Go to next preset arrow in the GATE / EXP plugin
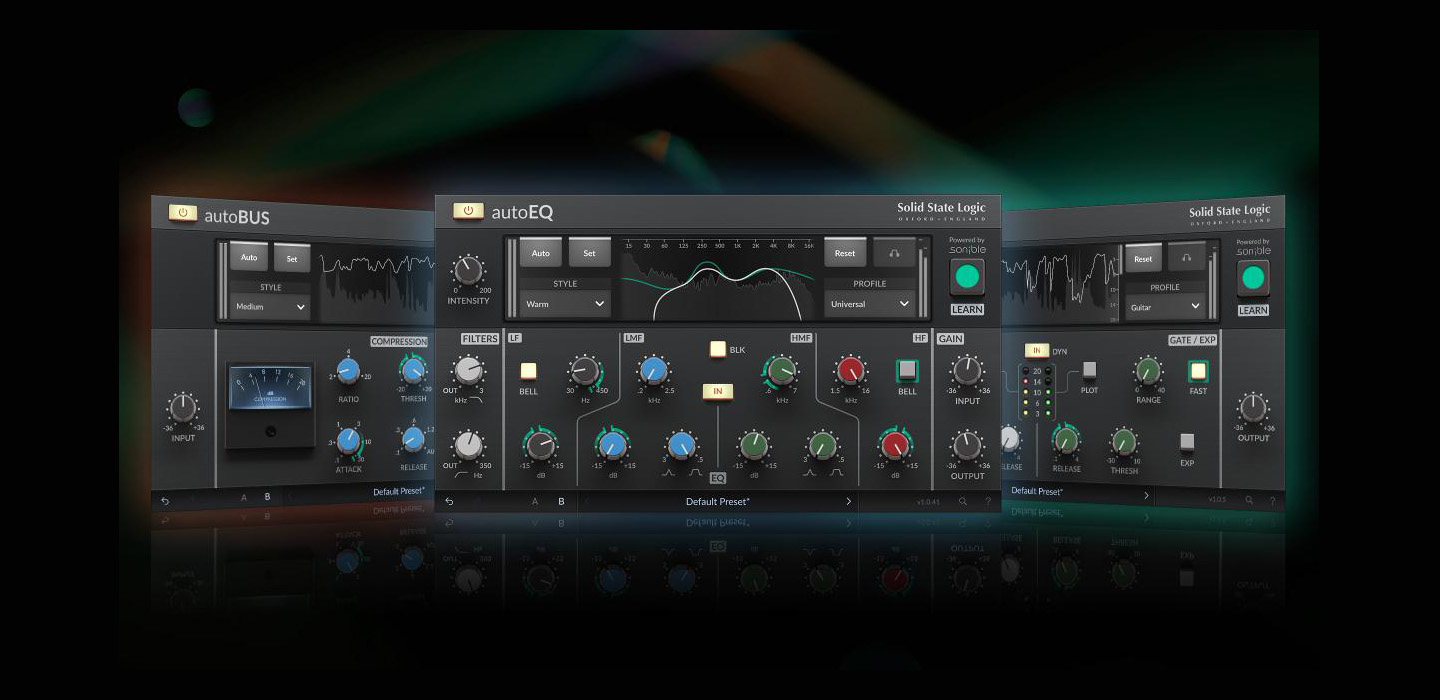The width and height of the screenshot is (1440, 700). 1146,495
